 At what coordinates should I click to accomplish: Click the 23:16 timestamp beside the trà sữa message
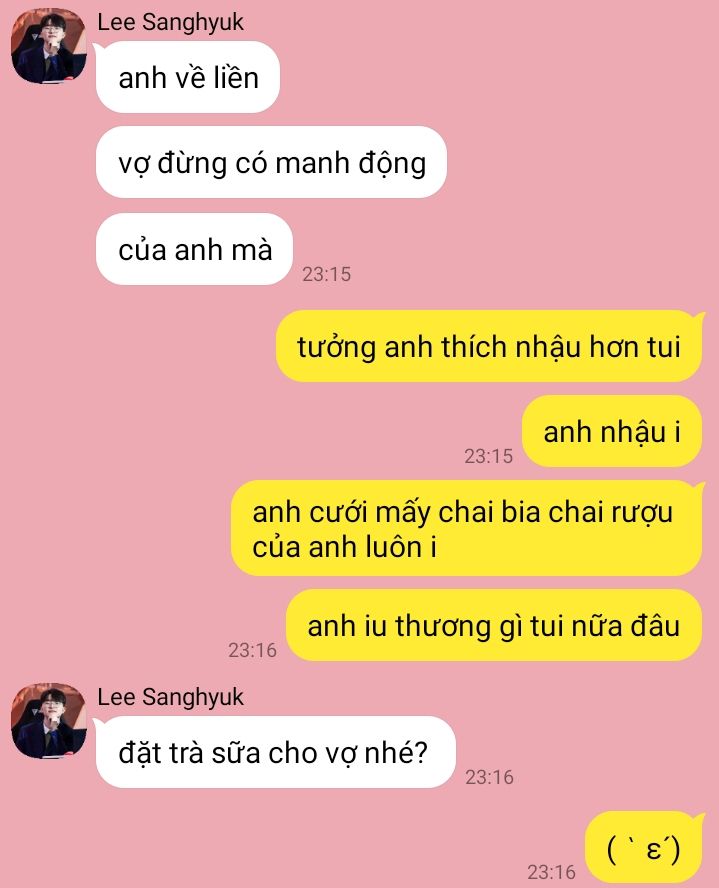(490, 777)
